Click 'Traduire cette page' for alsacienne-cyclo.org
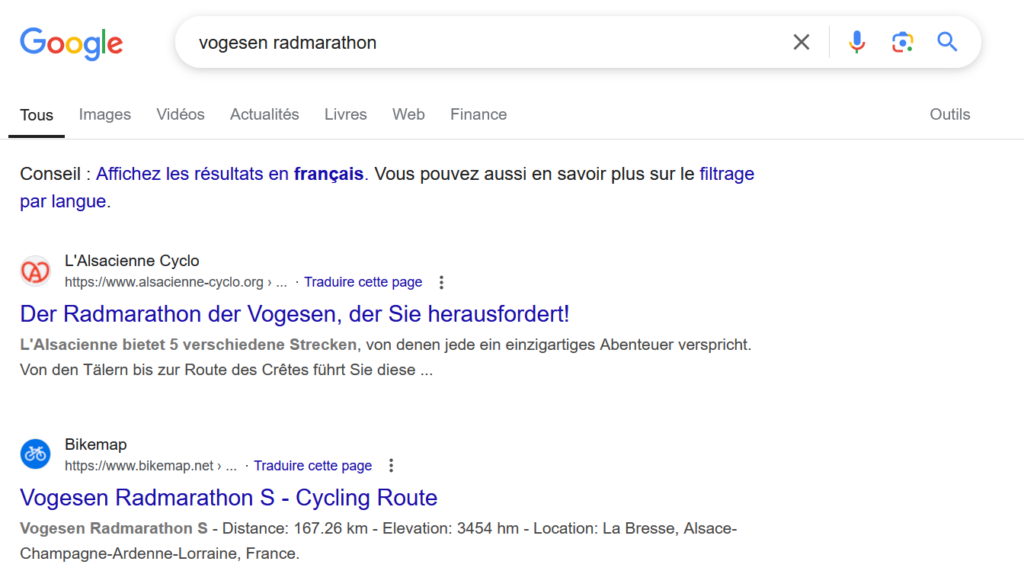The width and height of the screenshot is (1024, 571). [363, 282]
